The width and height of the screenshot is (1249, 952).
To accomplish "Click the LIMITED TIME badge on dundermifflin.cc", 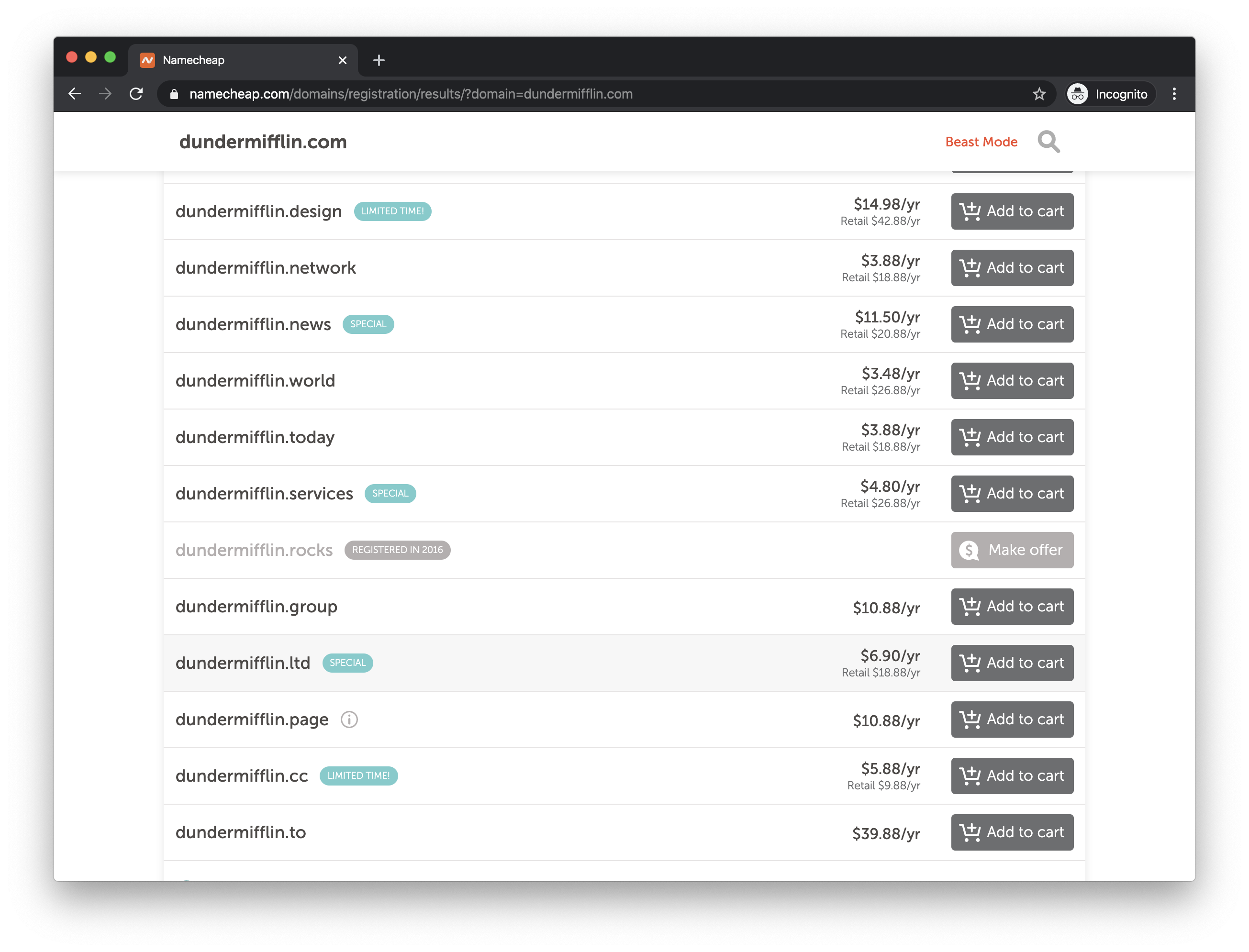I will click(x=358, y=775).
